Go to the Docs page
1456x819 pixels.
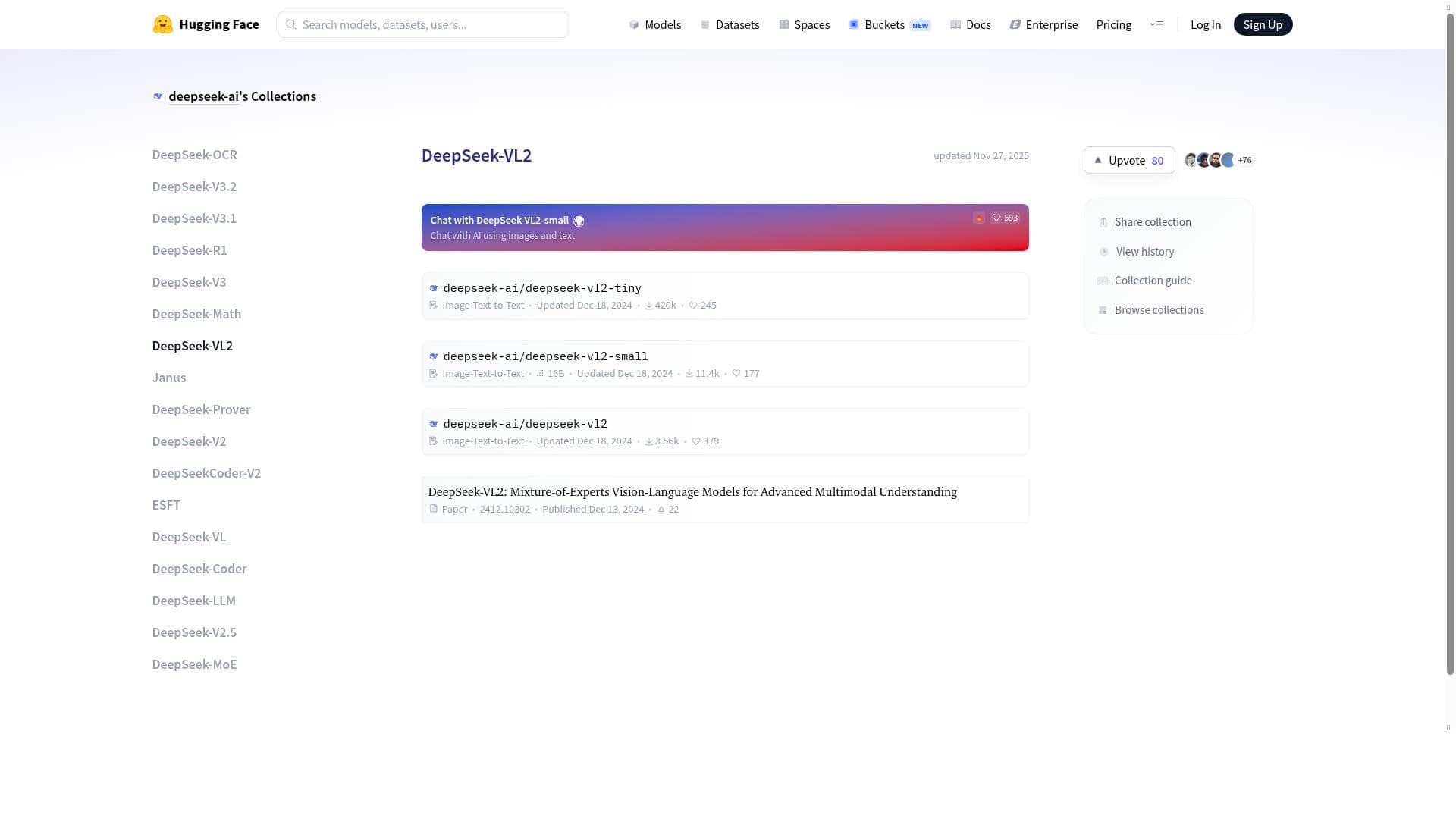click(x=971, y=25)
